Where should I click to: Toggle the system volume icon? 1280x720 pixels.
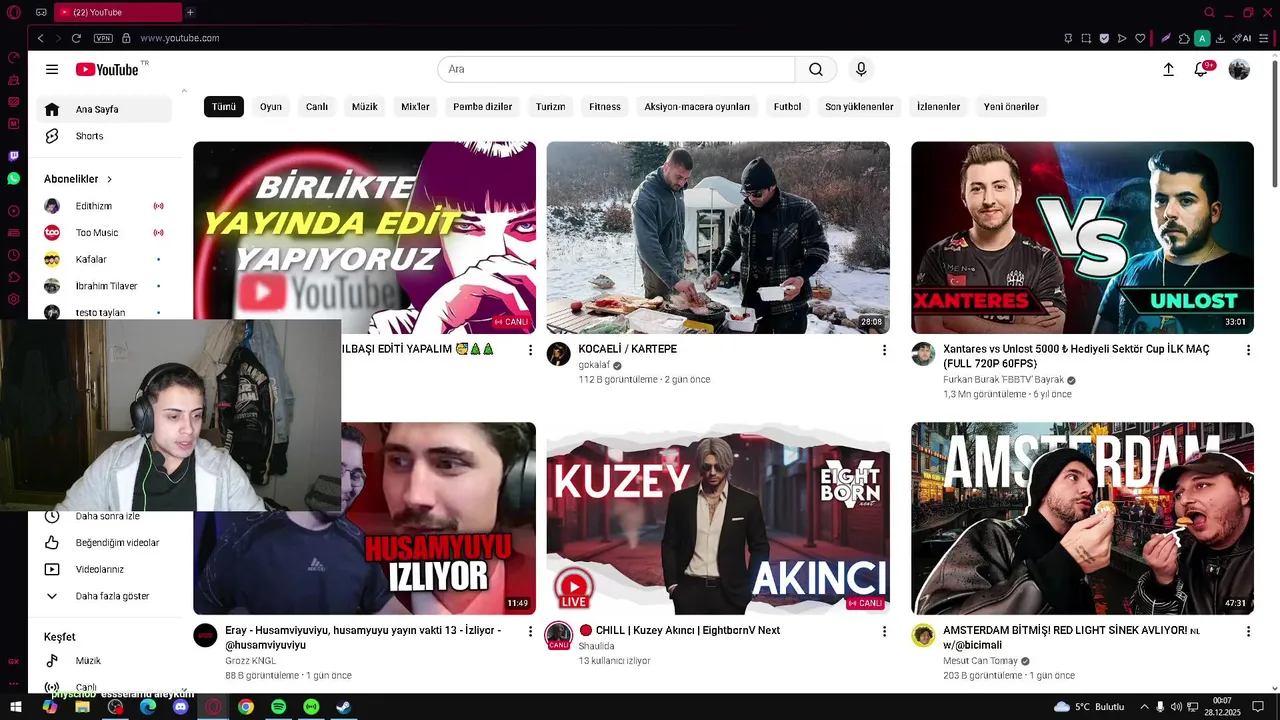point(1176,707)
